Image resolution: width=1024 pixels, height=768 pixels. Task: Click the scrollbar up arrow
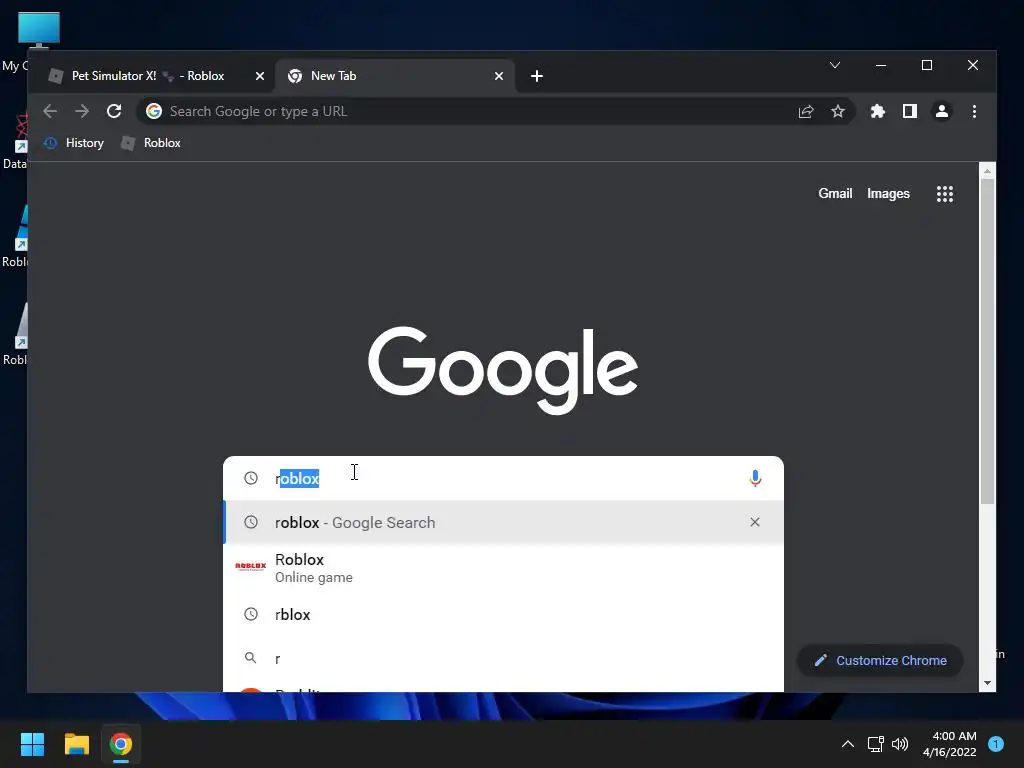pyautogui.click(x=987, y=171)
